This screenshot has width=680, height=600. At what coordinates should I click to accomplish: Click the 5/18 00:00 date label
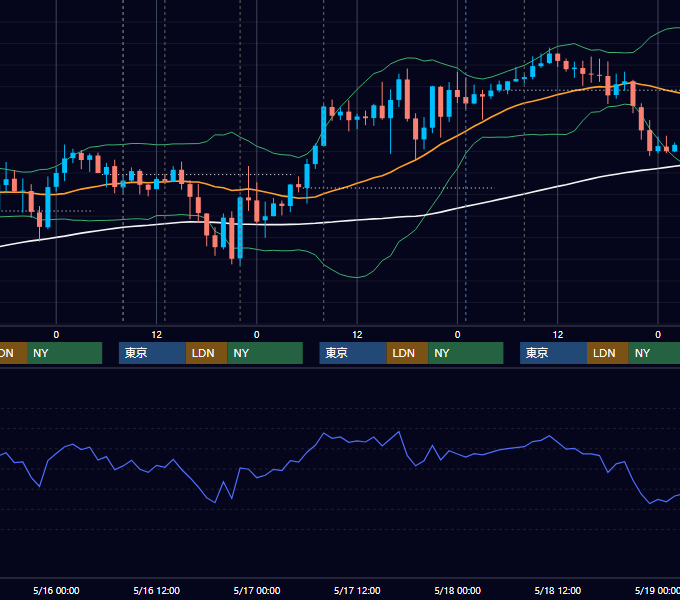tap(458, 590)
